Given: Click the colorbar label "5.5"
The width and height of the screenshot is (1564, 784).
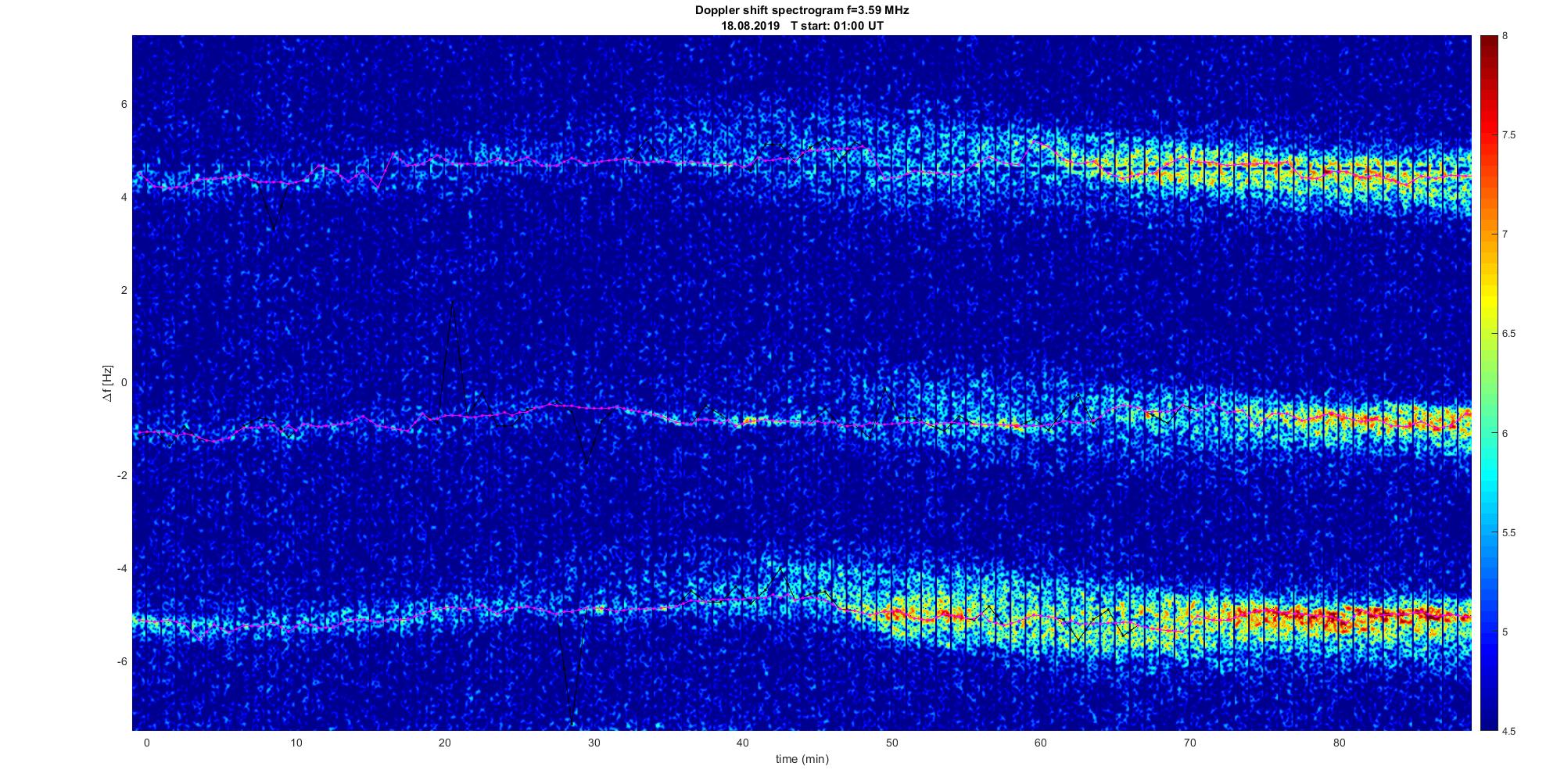Looking at the screenshot, I should 1508,532.
